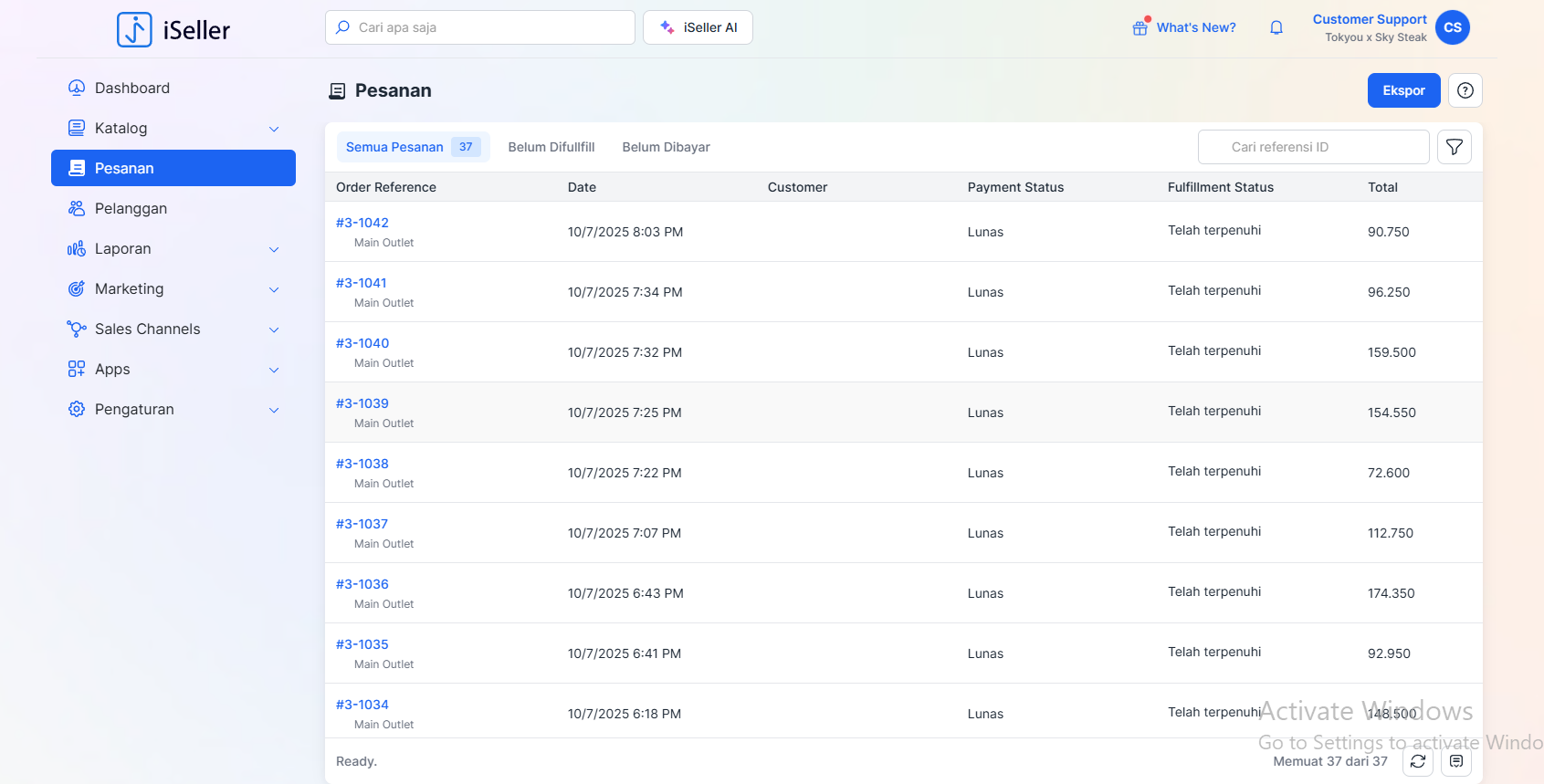Click the refresh orders icon

[1417, 761]
